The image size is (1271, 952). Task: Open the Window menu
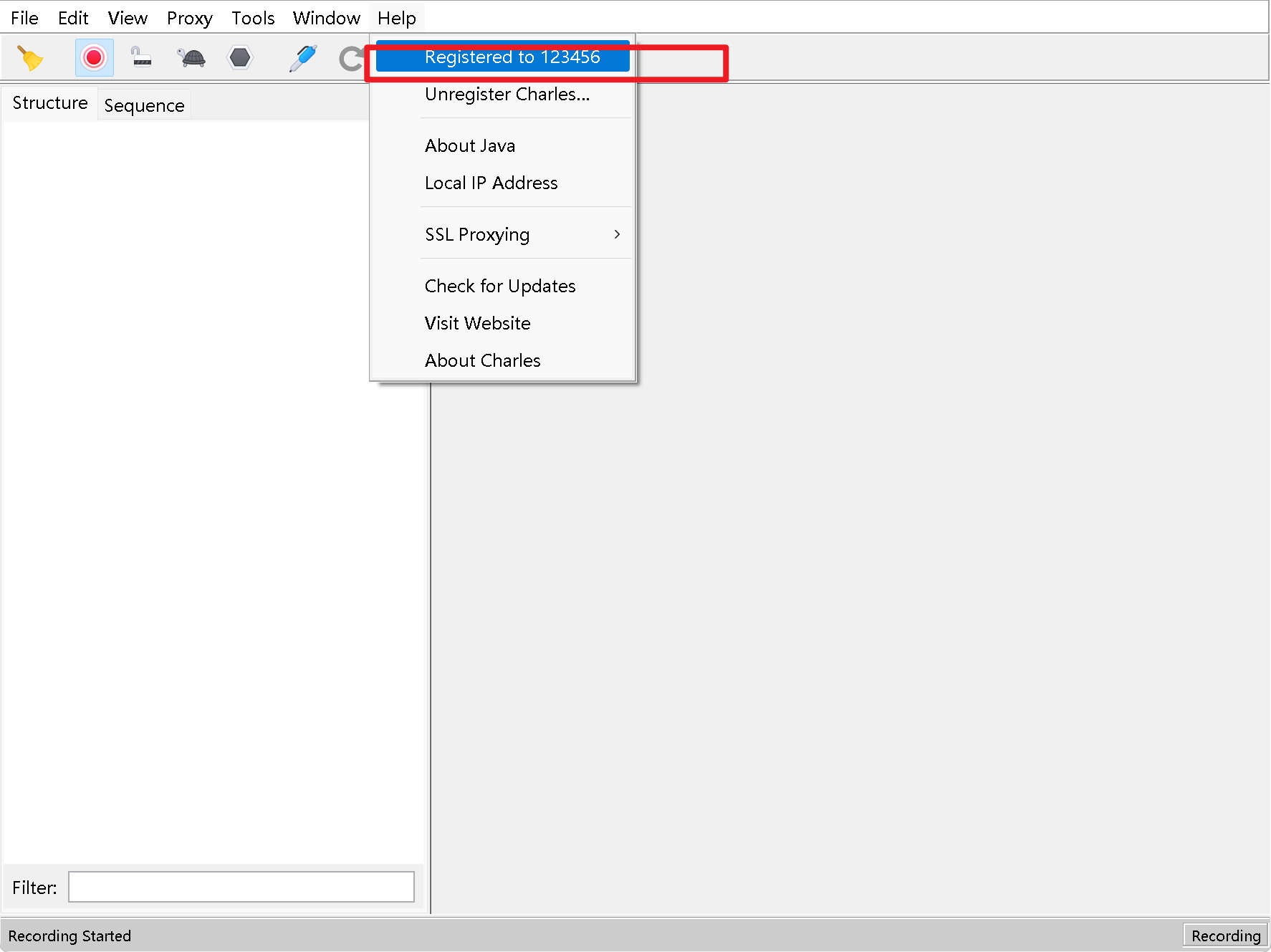point(326,18)
